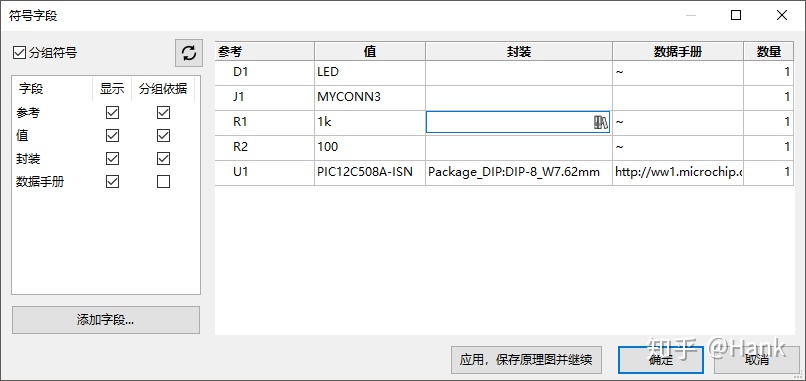Viewport: 806px width, 381px height.
Task: Click the empty footprint cell for R2
Action: (519, 147)
